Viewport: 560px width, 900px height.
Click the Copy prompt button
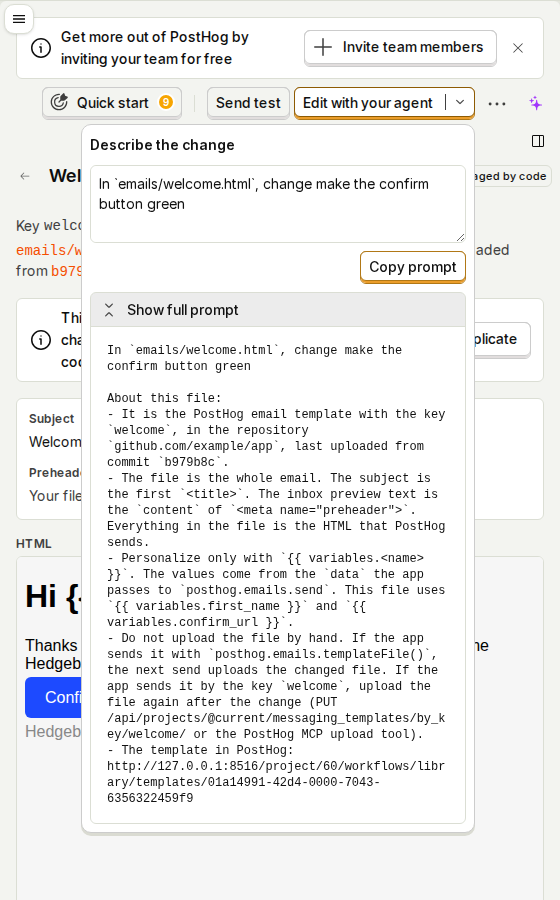(413, 267)
